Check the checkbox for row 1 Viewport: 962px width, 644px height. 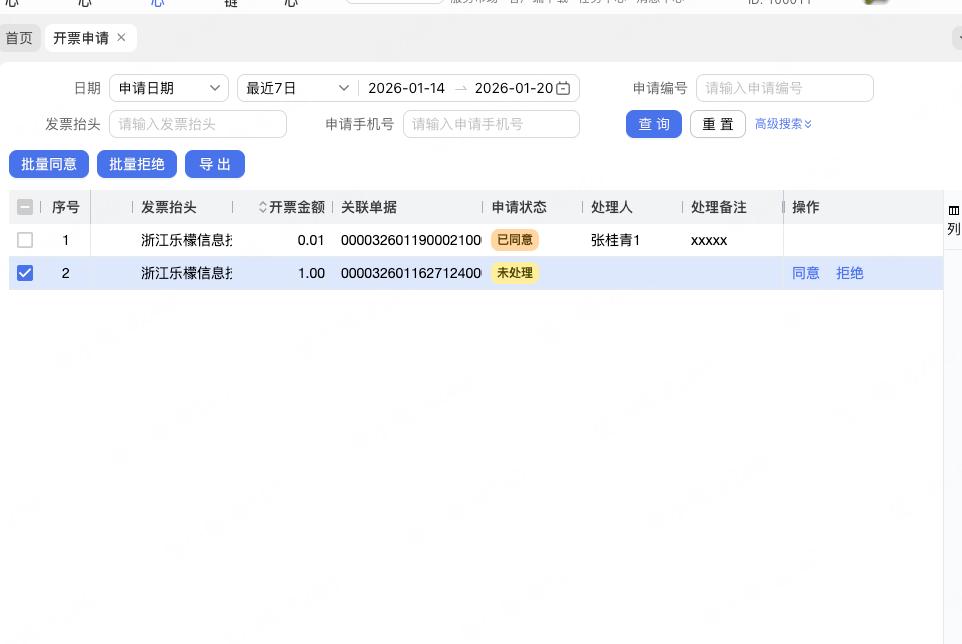[25, 240]
